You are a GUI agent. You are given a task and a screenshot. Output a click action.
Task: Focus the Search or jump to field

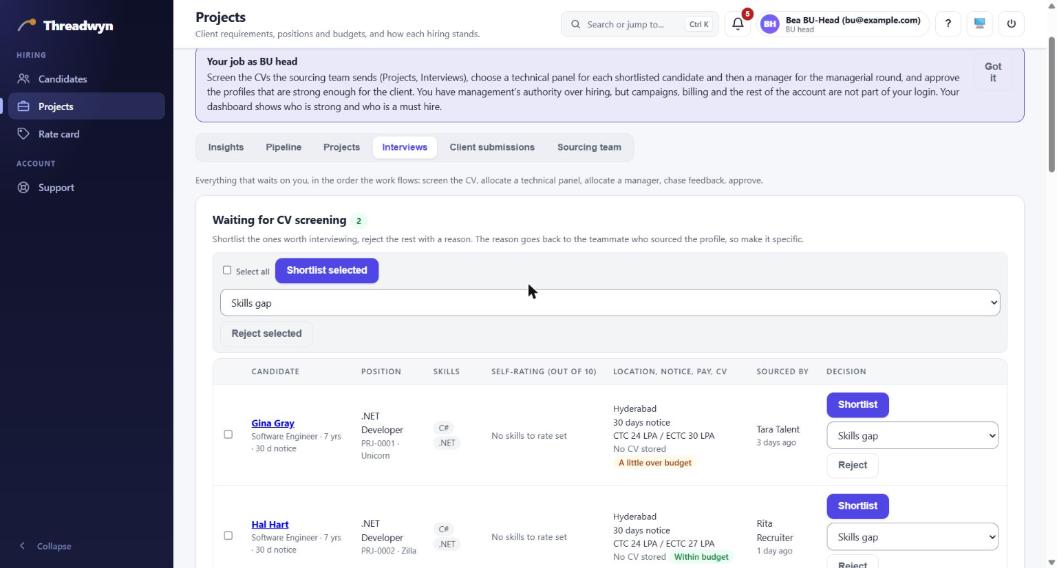tap(639, 24)
